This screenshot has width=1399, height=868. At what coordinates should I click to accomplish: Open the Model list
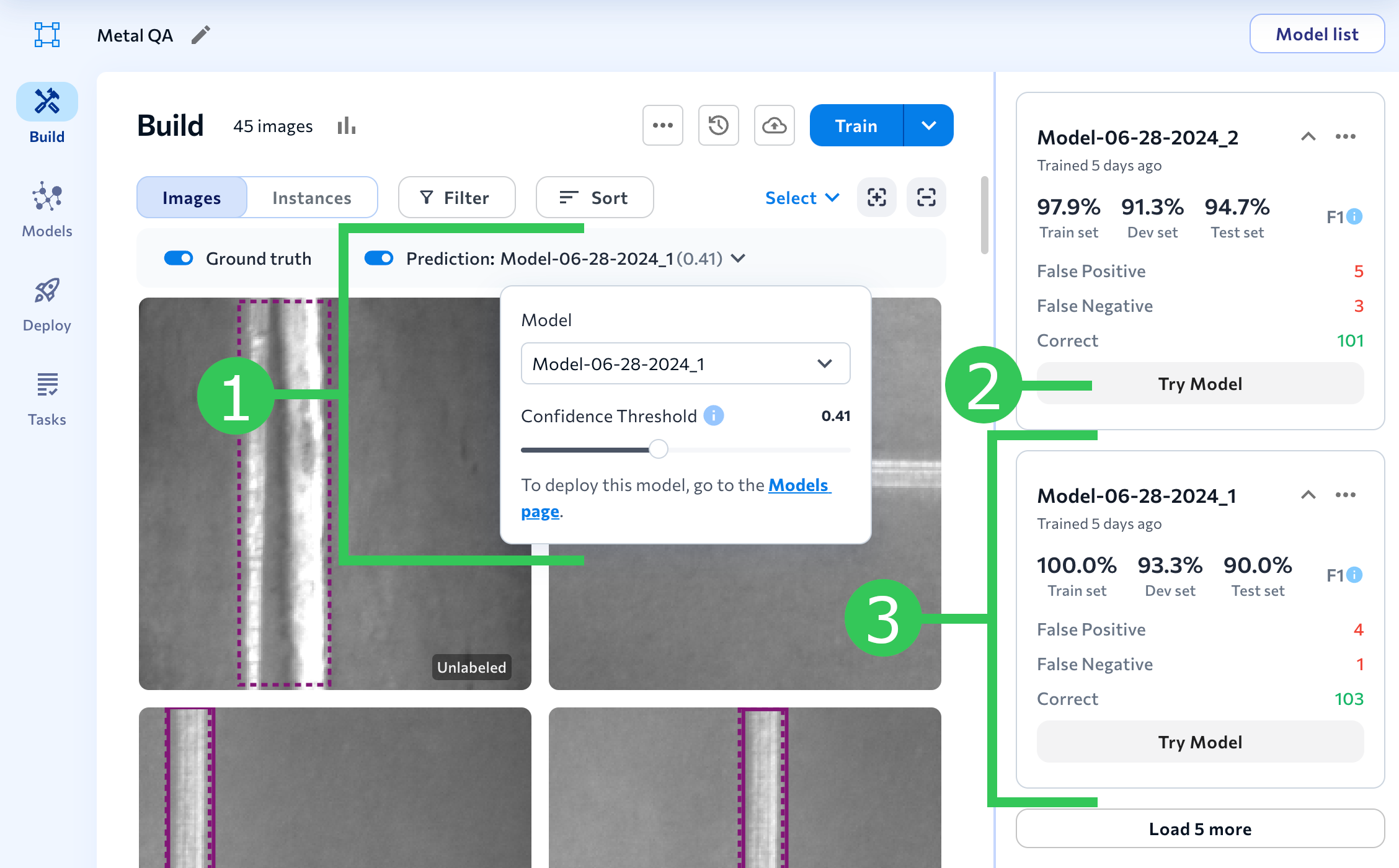tap(1317, 34)
